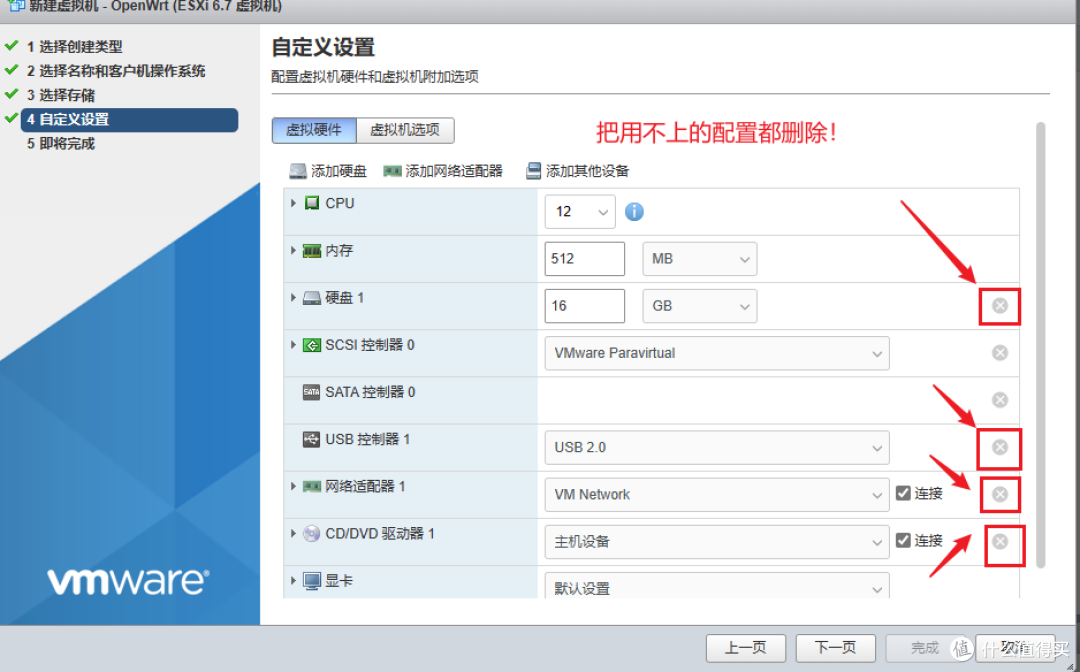Expand the 硬盘 1 row details
1080x672 pixels.
coord(294,298)
